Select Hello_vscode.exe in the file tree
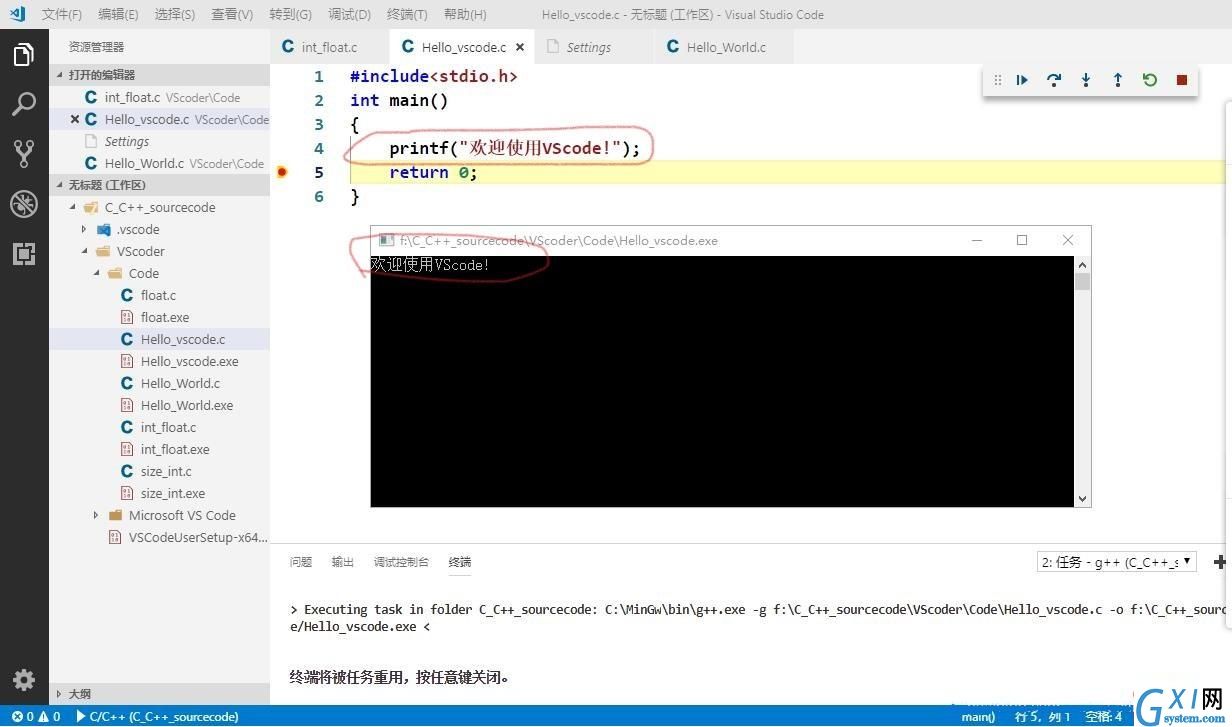This screenshot has height=727, width=1232. pos(189,361)
